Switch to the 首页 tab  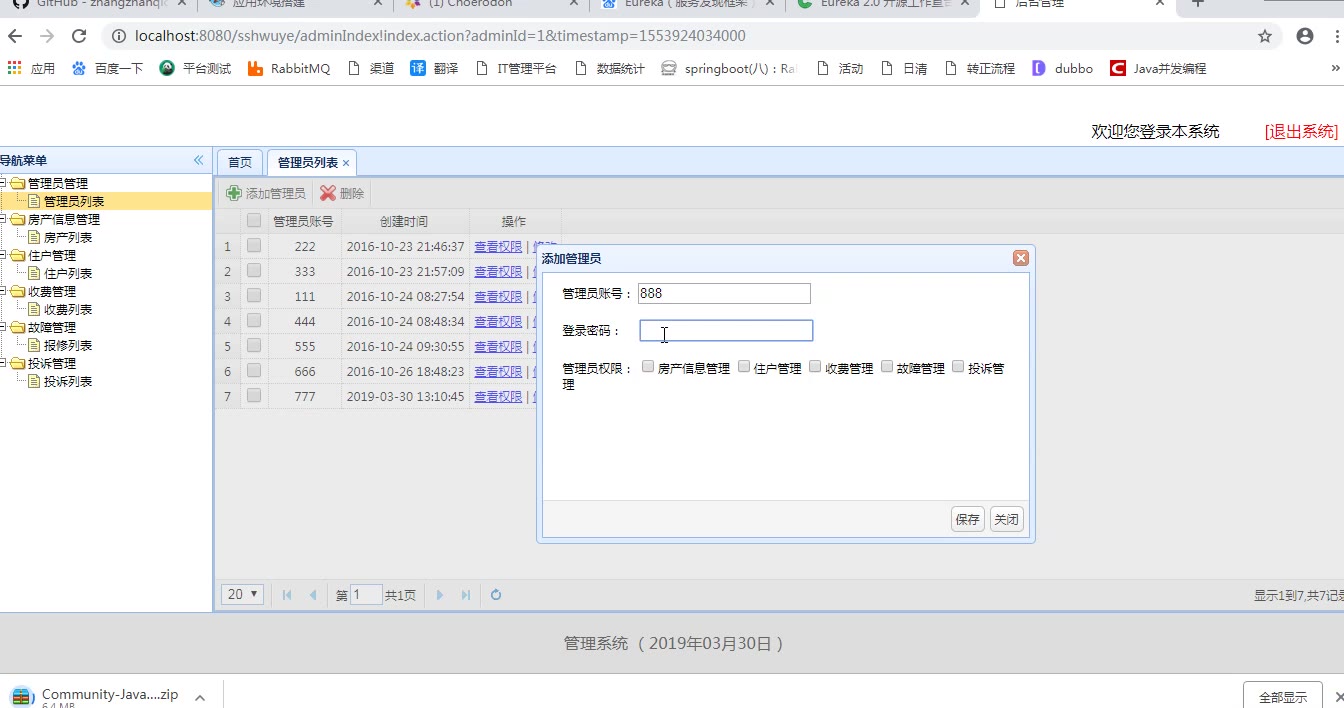pyautogui.click(x=240, y=162)
